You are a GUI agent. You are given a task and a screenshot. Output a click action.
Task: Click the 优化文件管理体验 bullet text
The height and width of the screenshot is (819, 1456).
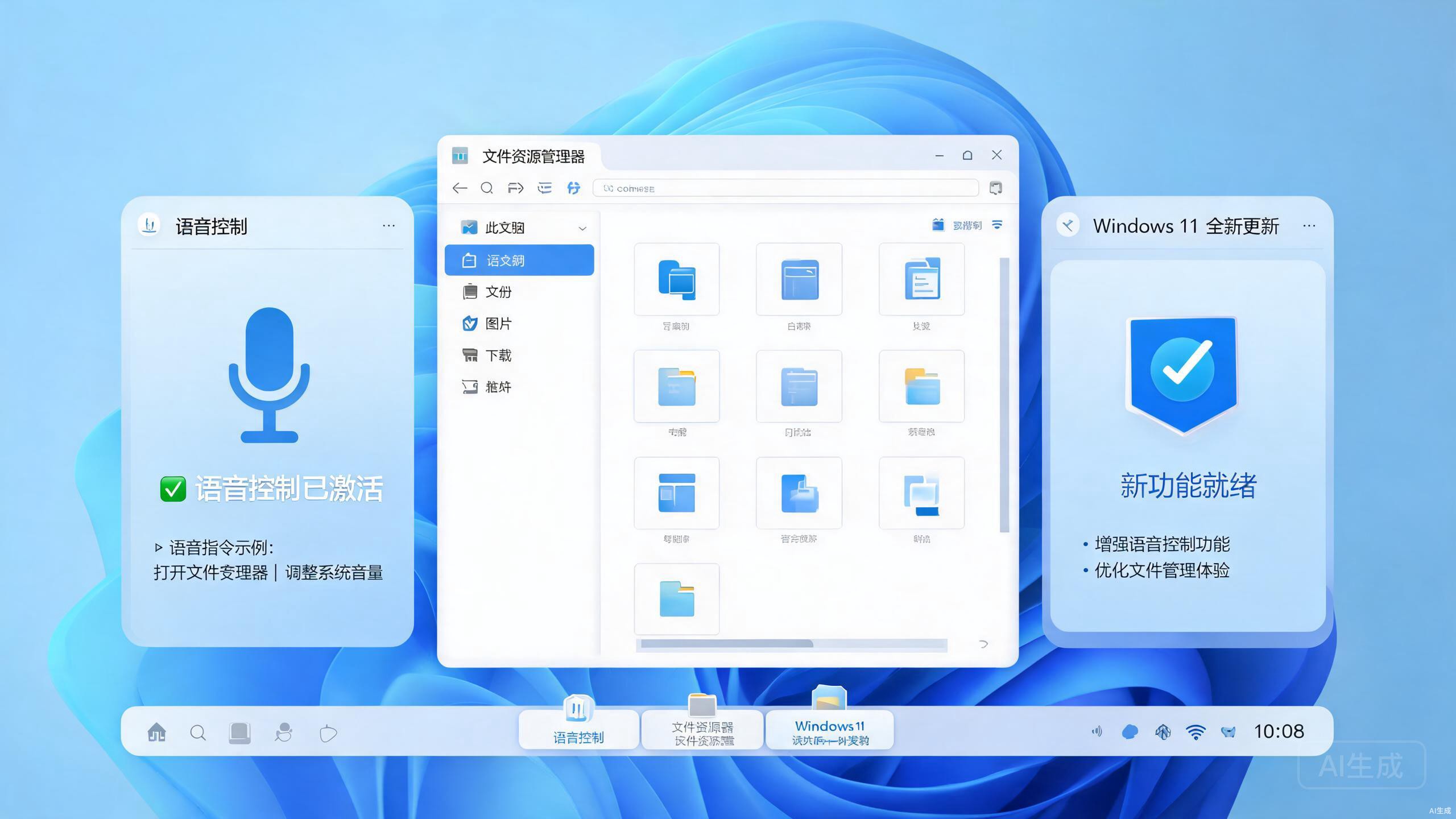click(1162, 570)
